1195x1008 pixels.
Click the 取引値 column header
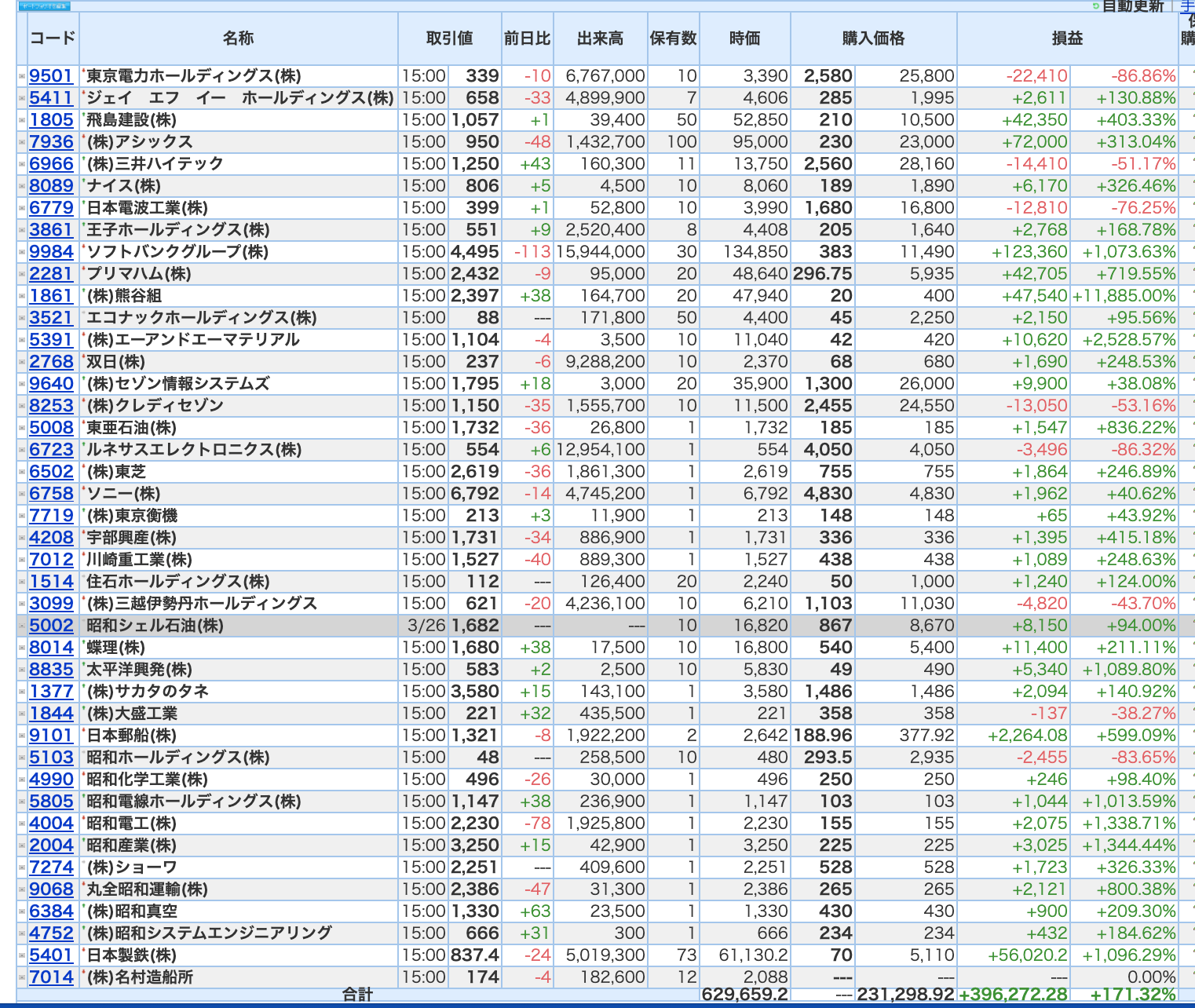pos(450,38)
